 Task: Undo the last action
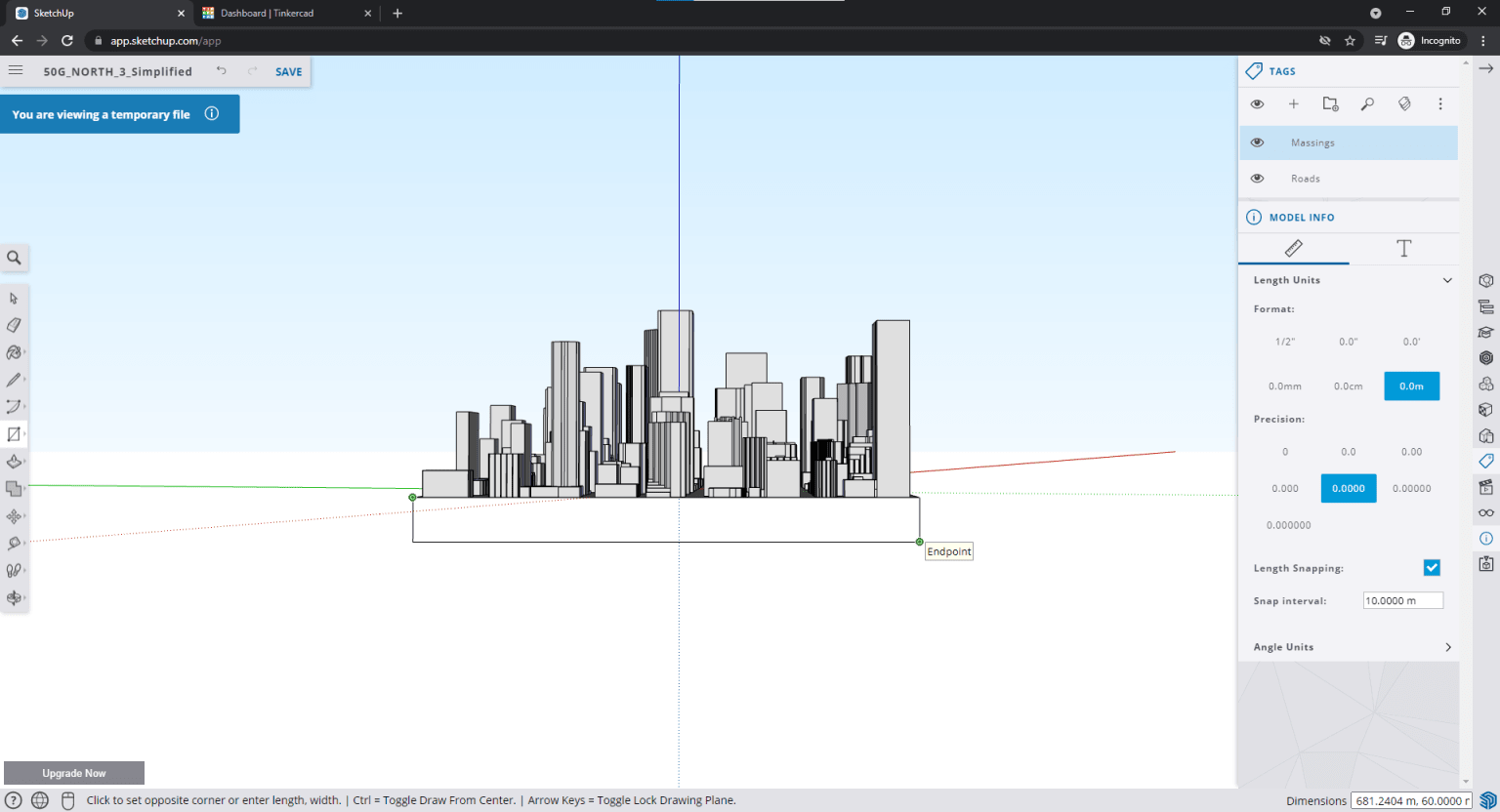click(x=222, y=70)
